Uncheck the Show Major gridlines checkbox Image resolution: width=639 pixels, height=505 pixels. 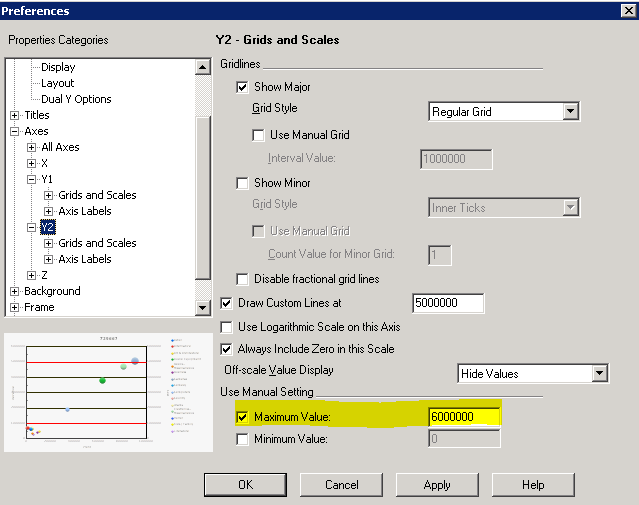[242, 87]
